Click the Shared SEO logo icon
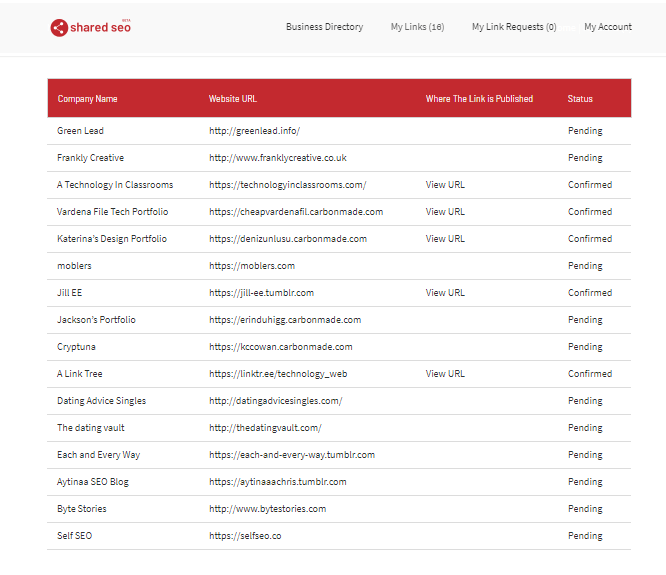The height and width of the screenshot is (575, 666). click(x=59, y=28)
